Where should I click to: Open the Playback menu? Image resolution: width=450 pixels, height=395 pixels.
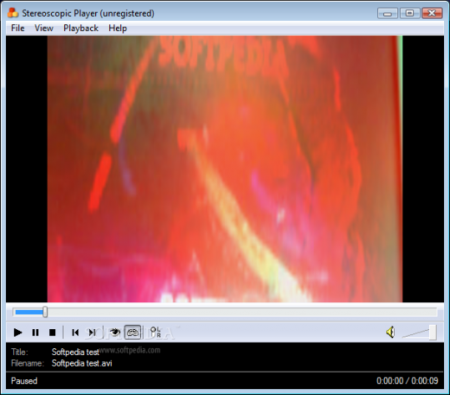81,28
